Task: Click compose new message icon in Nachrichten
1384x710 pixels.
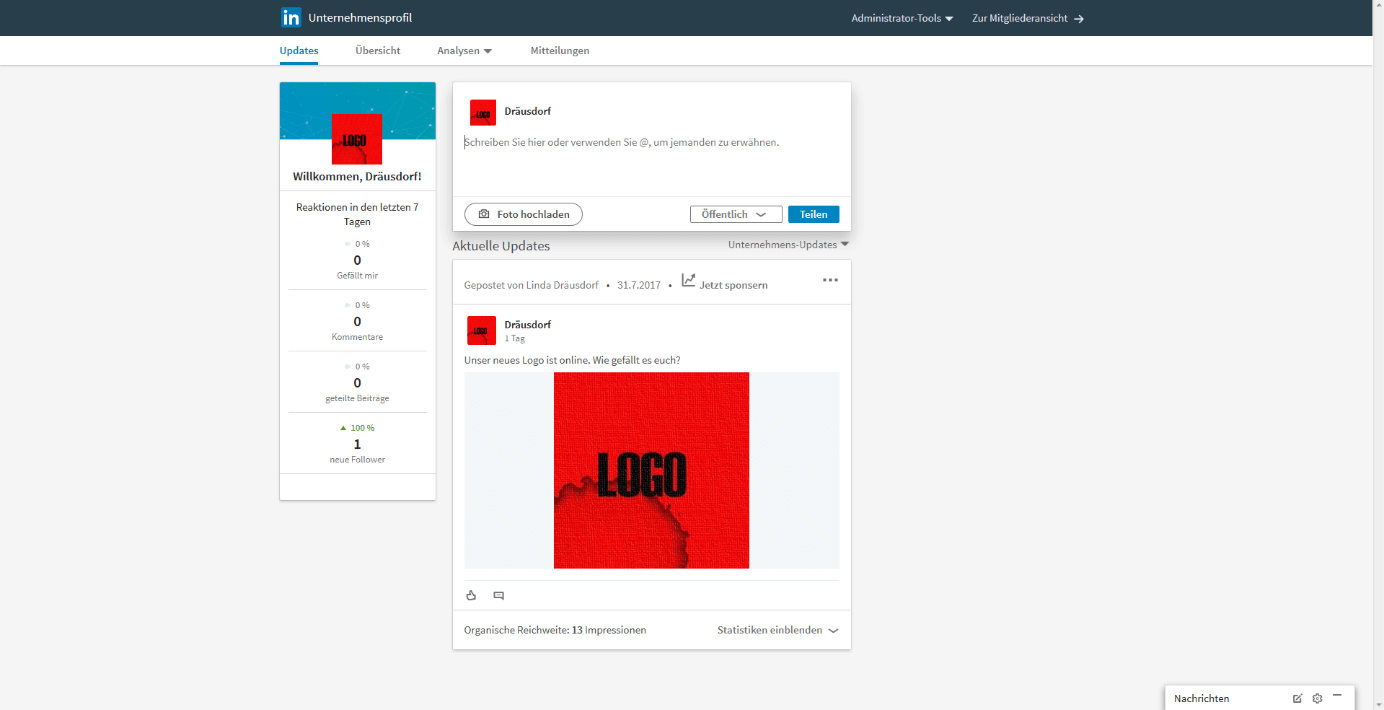Action: pos(1297,698)
